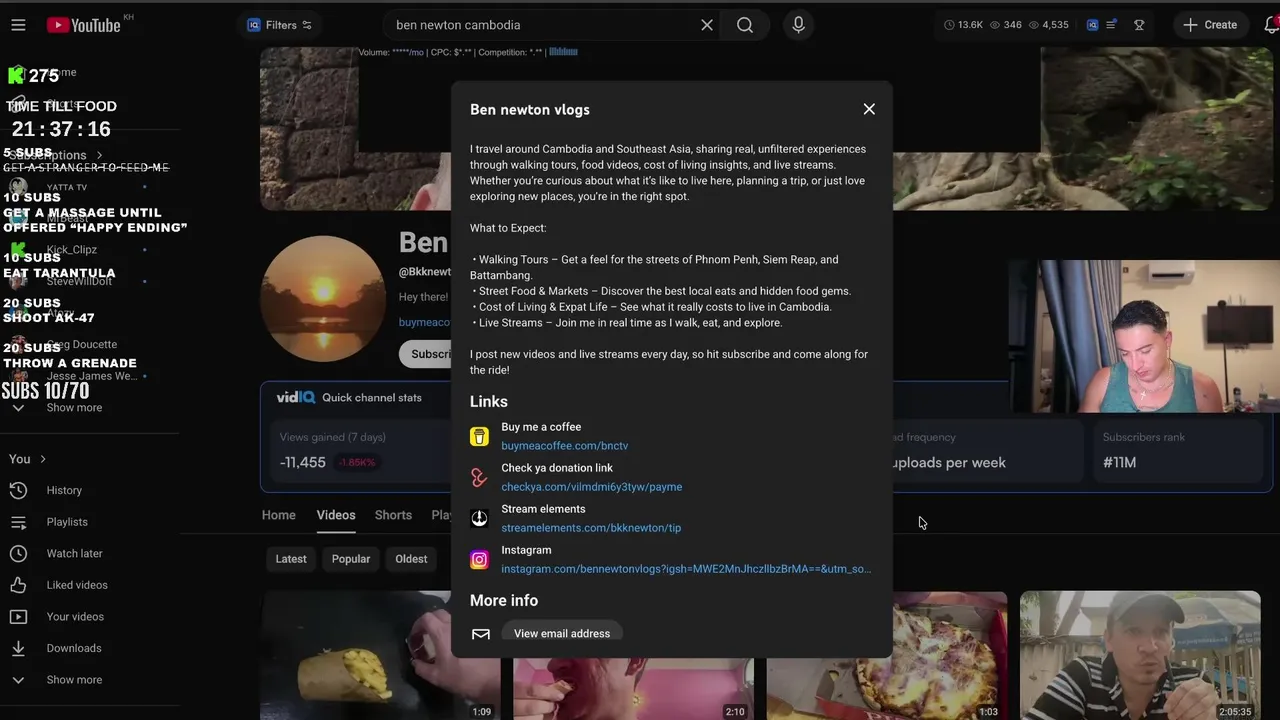
Task: Click View email address button
Action: 562,634
